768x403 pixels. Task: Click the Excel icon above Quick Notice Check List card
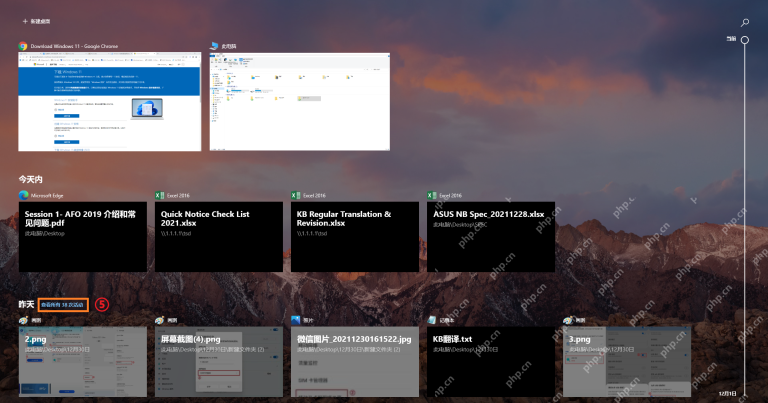(159, 195)
